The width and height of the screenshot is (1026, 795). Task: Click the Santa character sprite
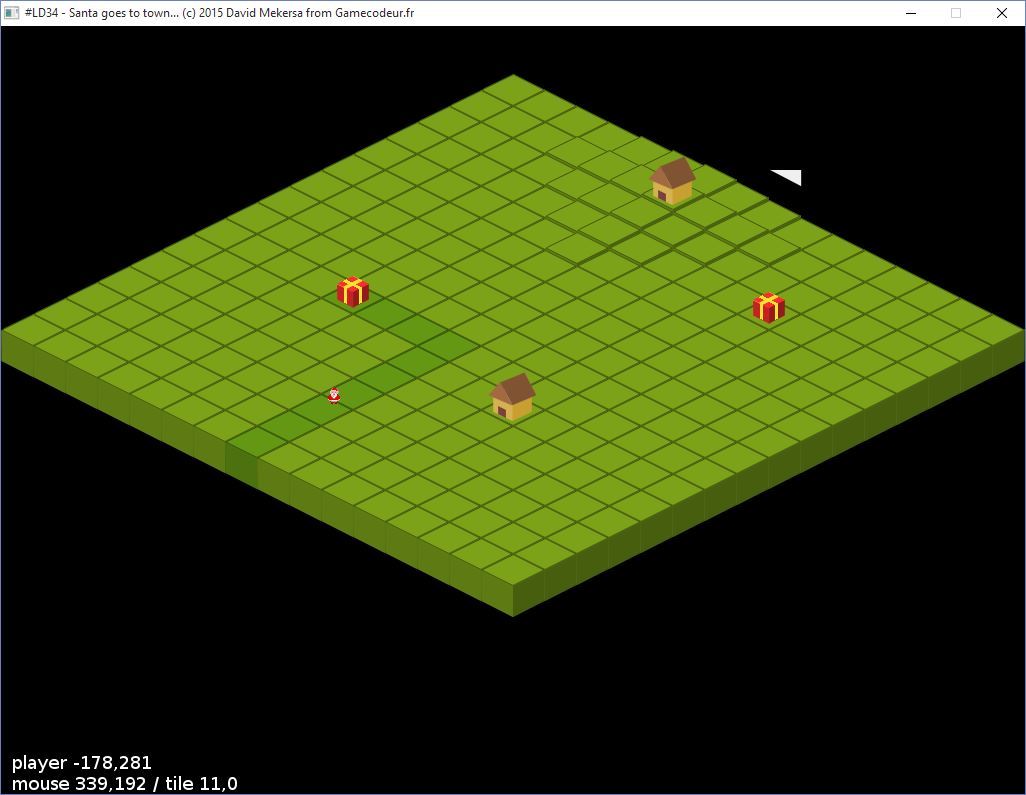pyautogui.click(x=334, y=395)
